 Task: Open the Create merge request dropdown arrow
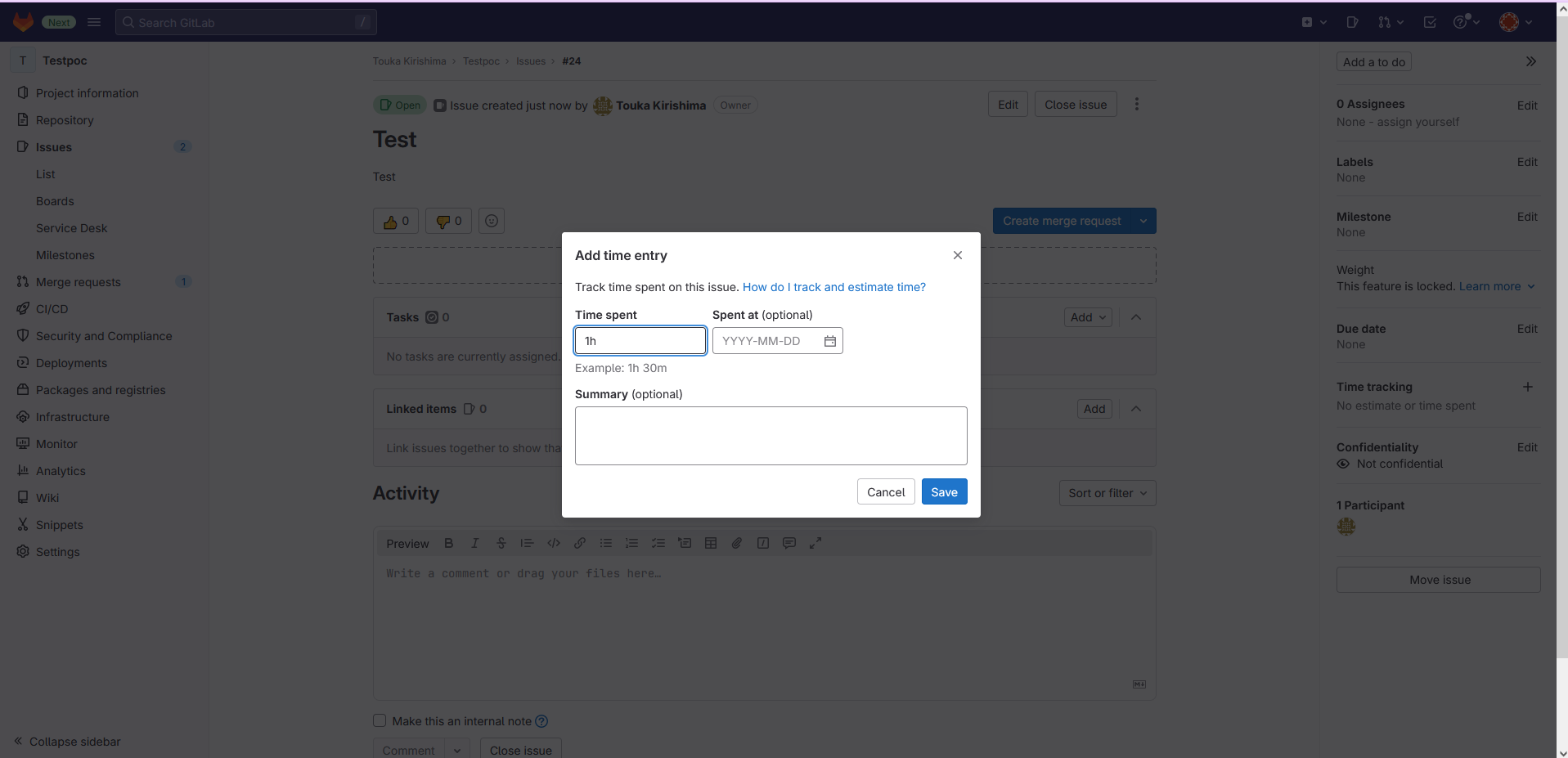click(1143, 221)
